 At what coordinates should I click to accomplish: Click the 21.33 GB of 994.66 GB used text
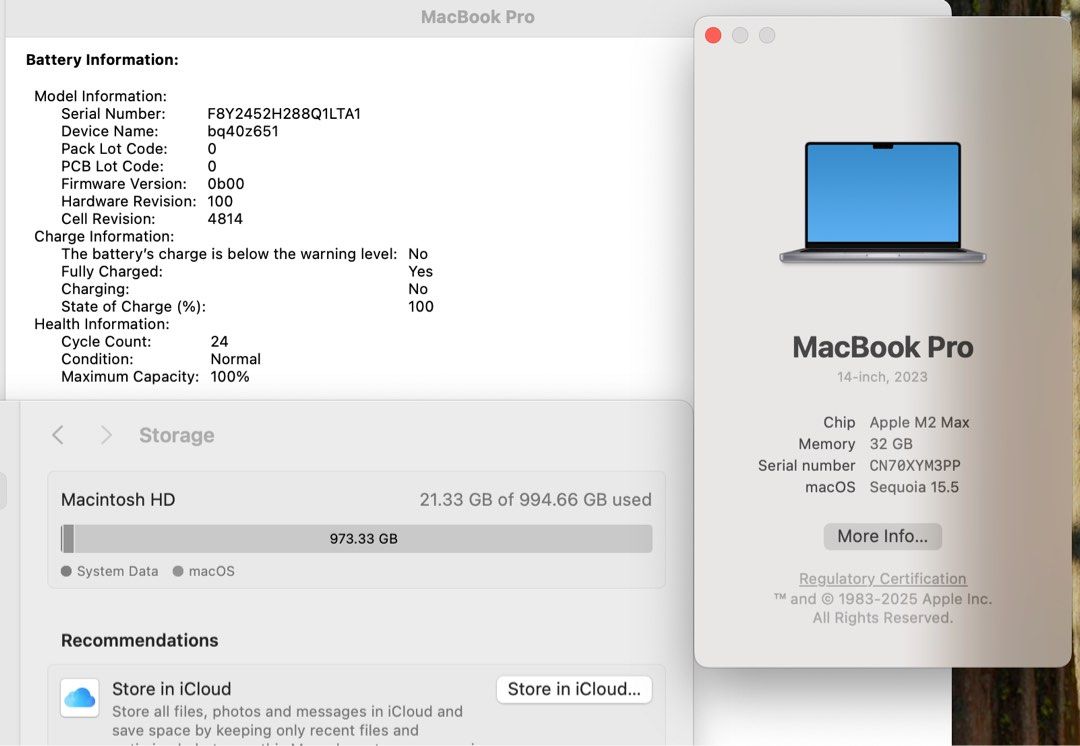[x=535, y=499]
